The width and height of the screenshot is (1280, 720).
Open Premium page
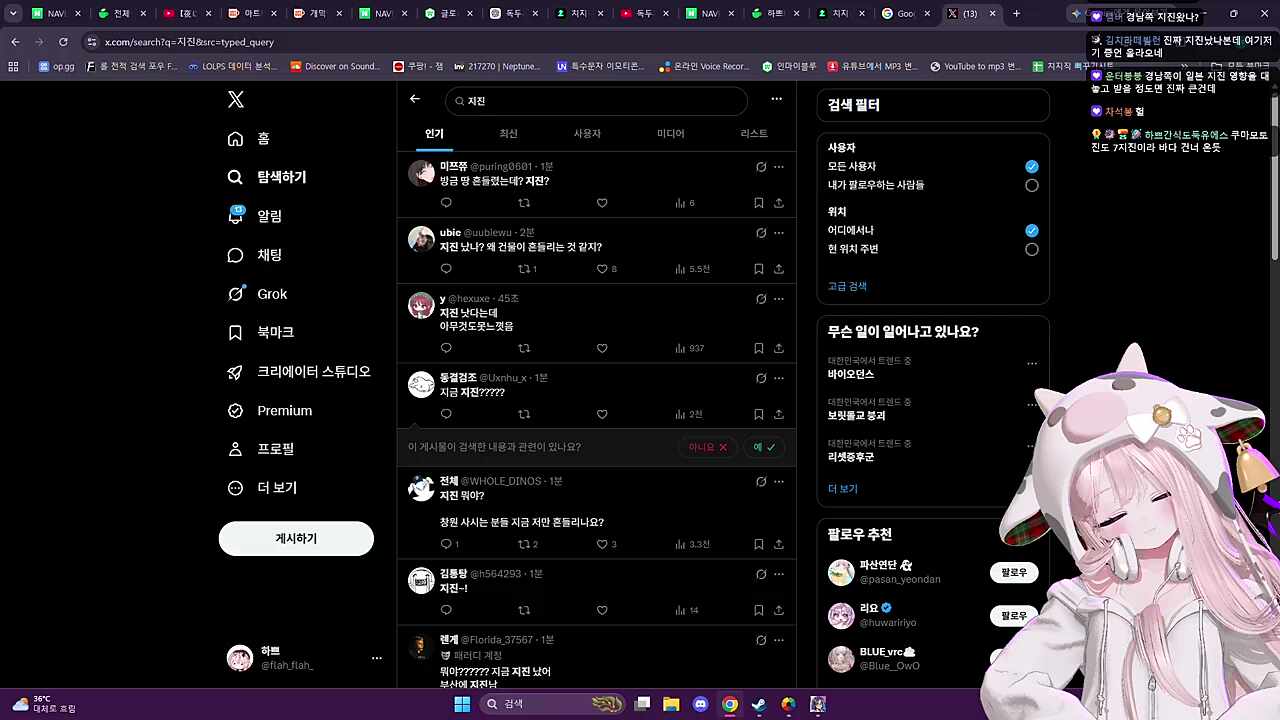(270, 410)
